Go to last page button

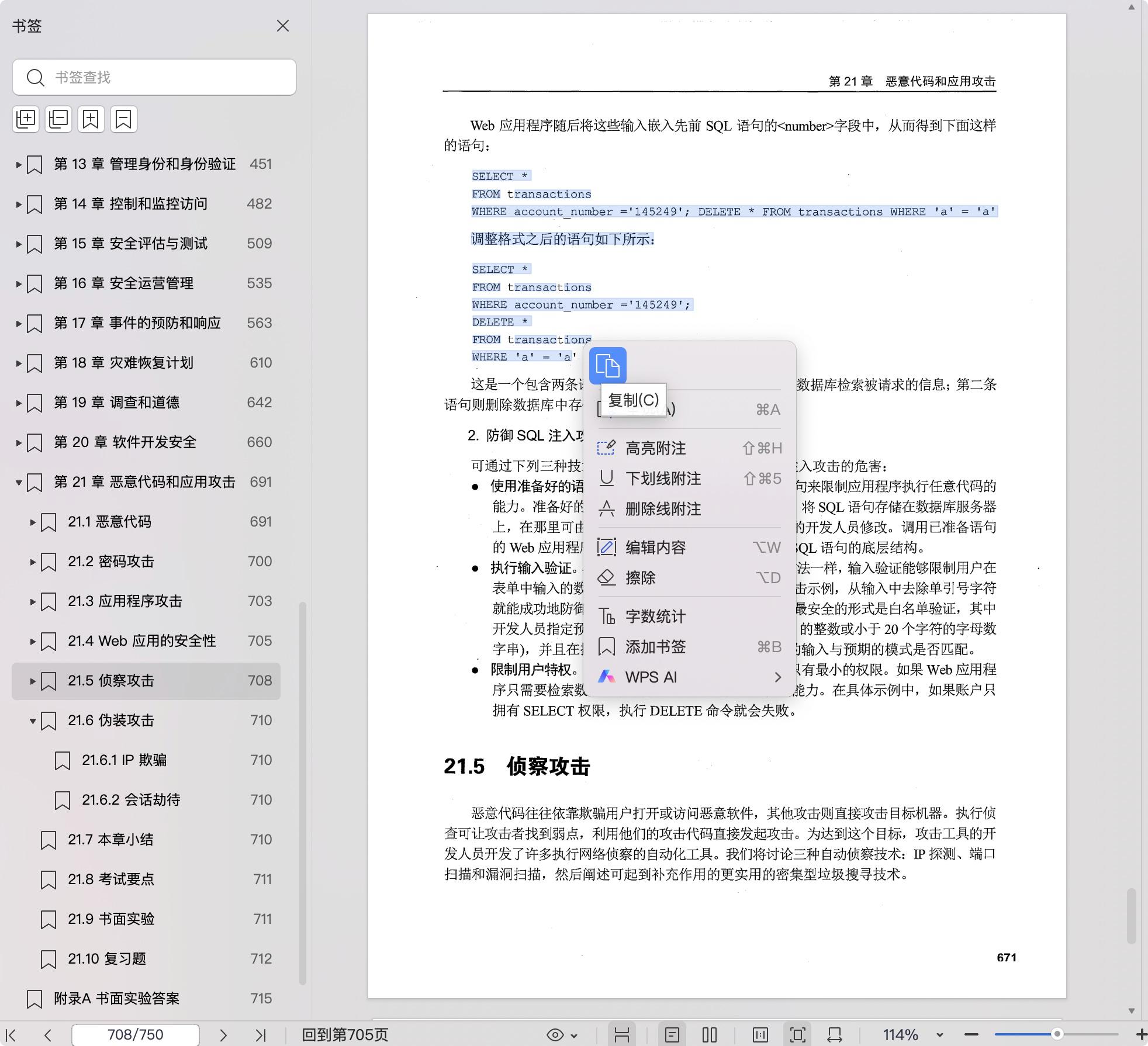[261, 1035]
